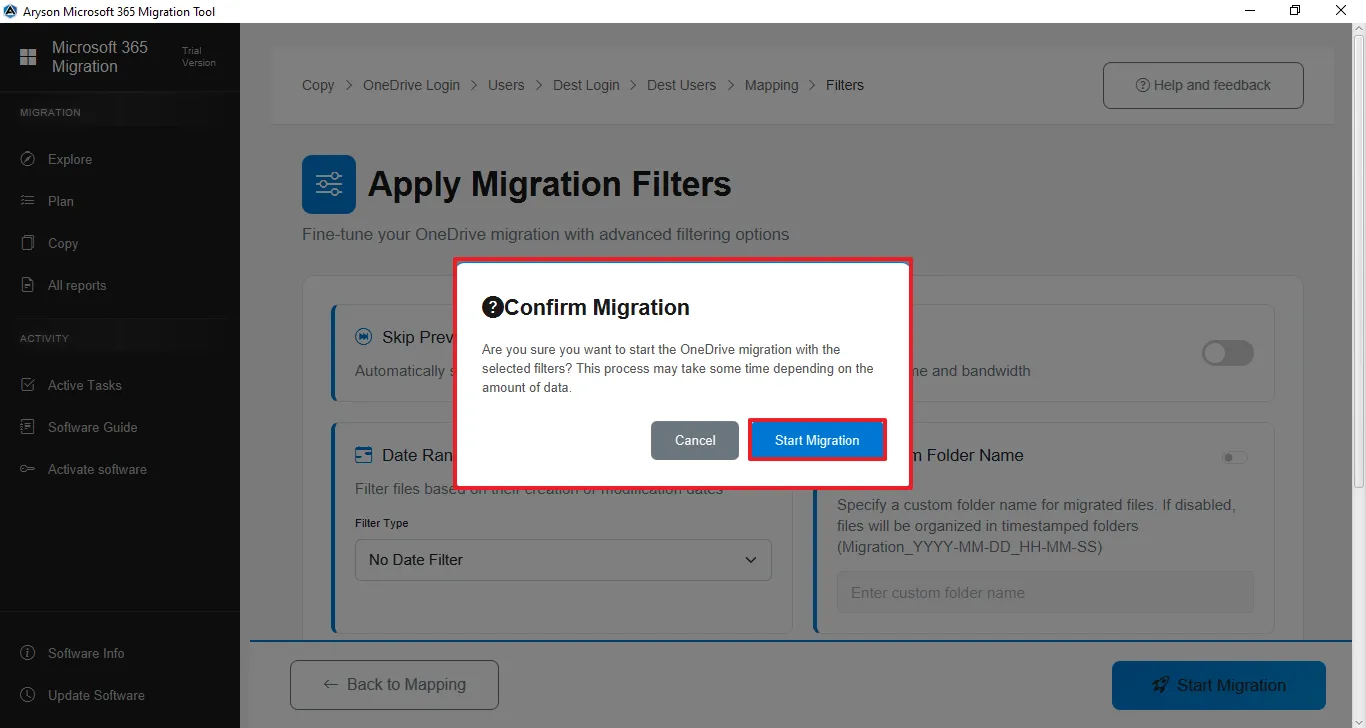Go to OneDrive Login breadcrumb step
The height and width of the screenshot is (728, 1366).
click(x=411, y=85)
